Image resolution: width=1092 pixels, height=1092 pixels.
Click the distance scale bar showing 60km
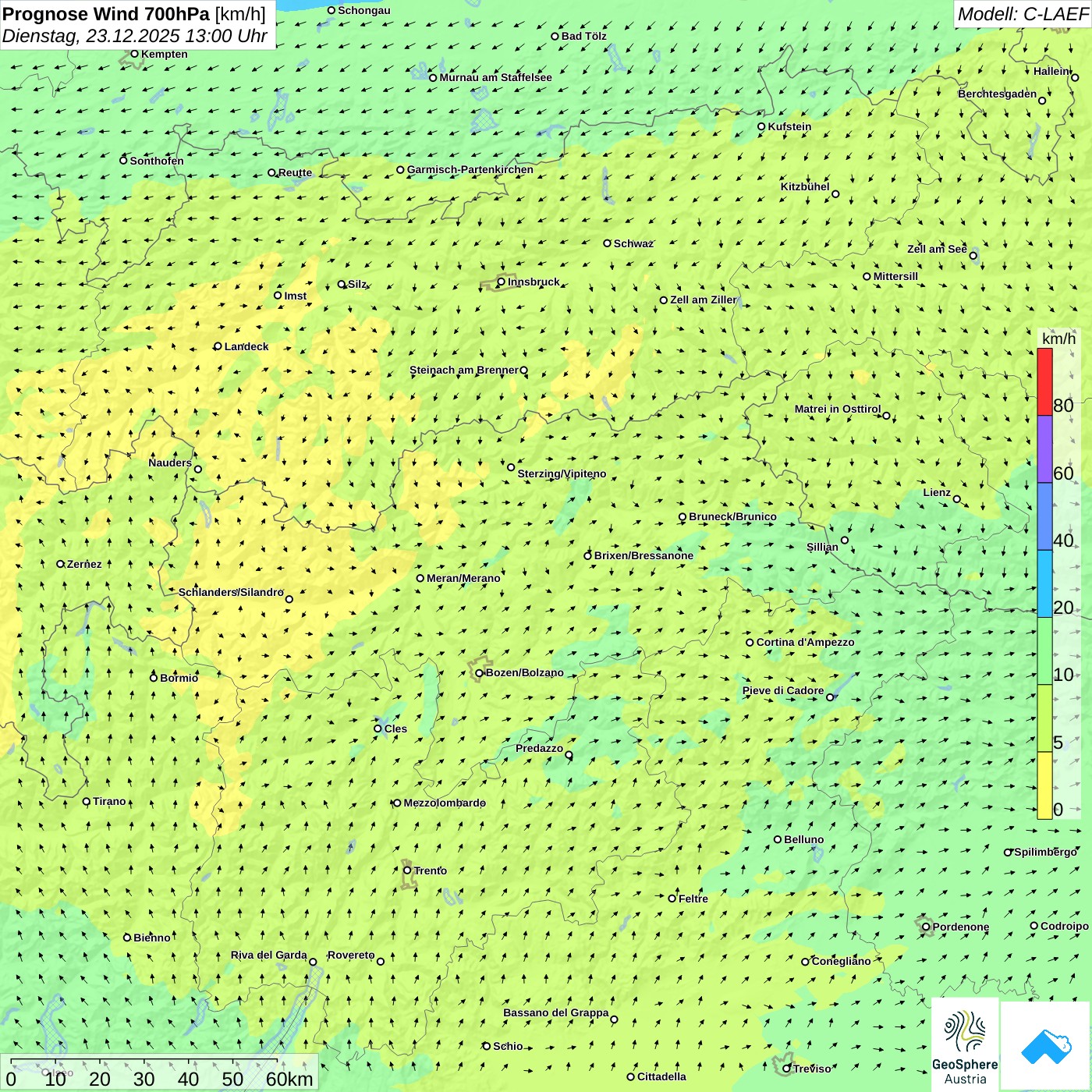(160, 1072)
